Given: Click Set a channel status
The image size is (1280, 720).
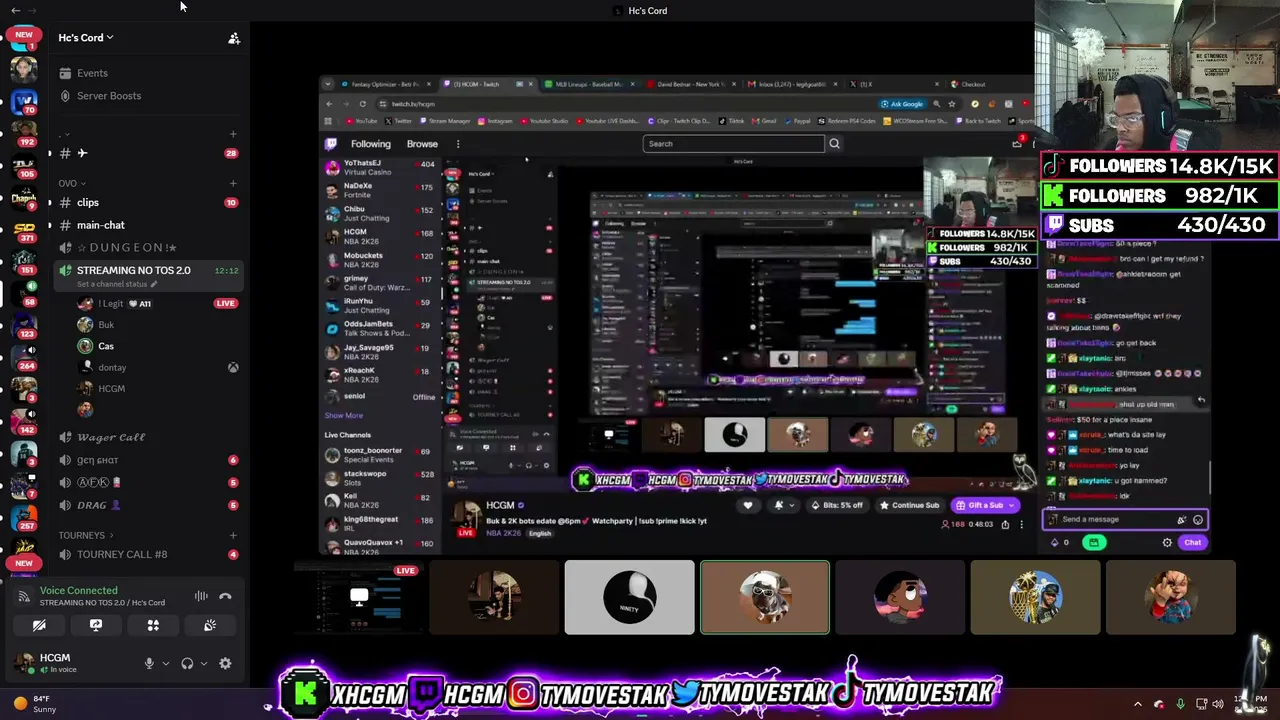Looking at the screenshot, I should (x=112, y=284).
